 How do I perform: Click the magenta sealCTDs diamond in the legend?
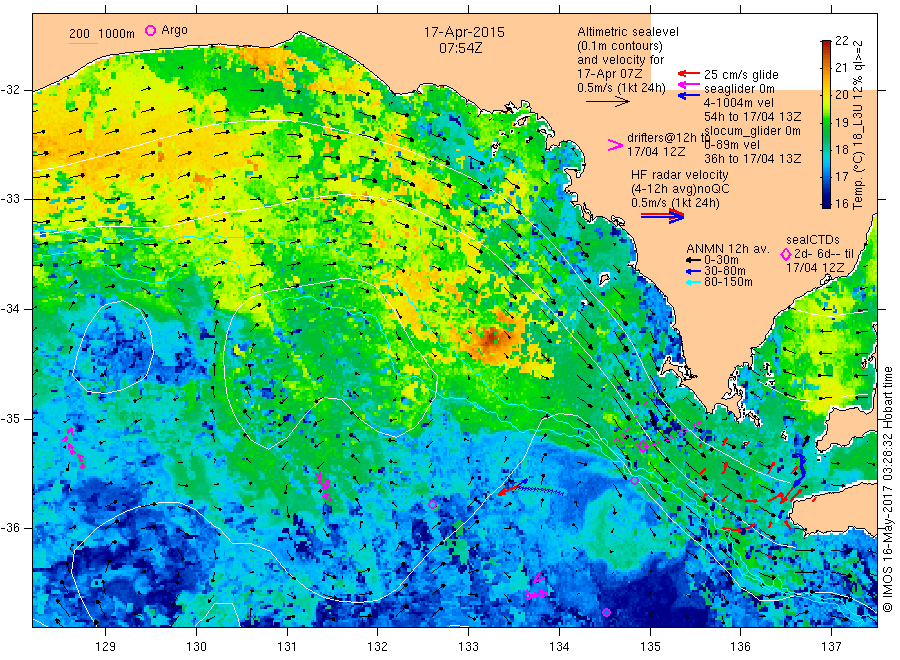click(785, 254)
